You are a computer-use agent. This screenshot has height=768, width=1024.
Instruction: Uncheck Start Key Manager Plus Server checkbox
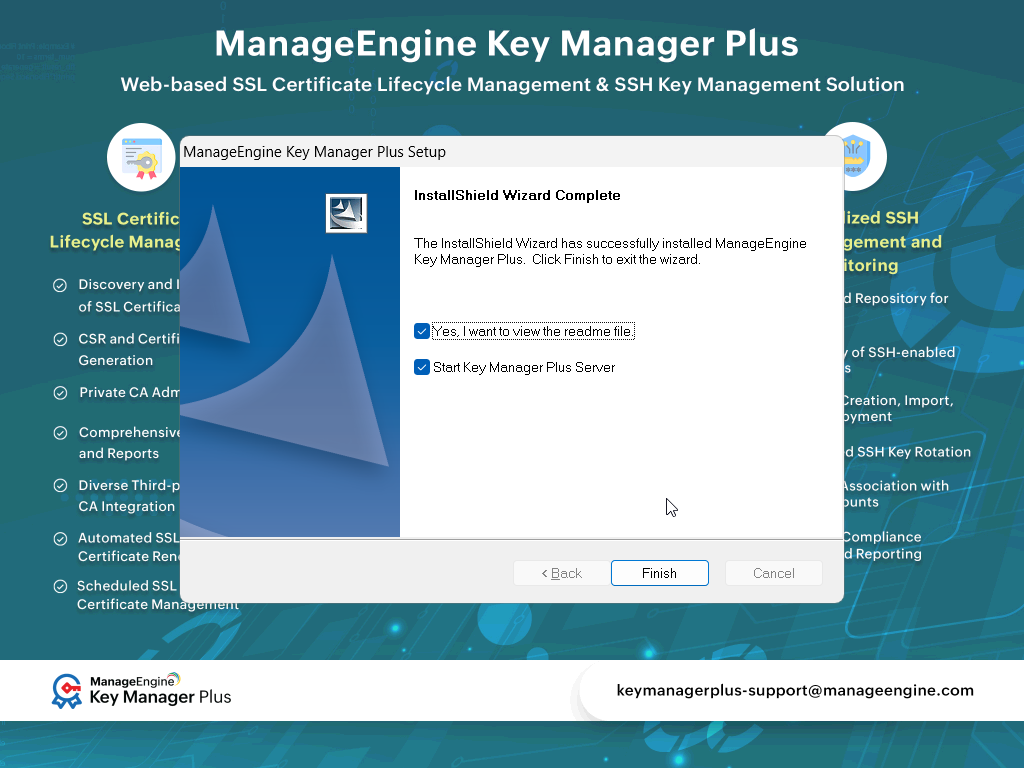pos(422,367)
